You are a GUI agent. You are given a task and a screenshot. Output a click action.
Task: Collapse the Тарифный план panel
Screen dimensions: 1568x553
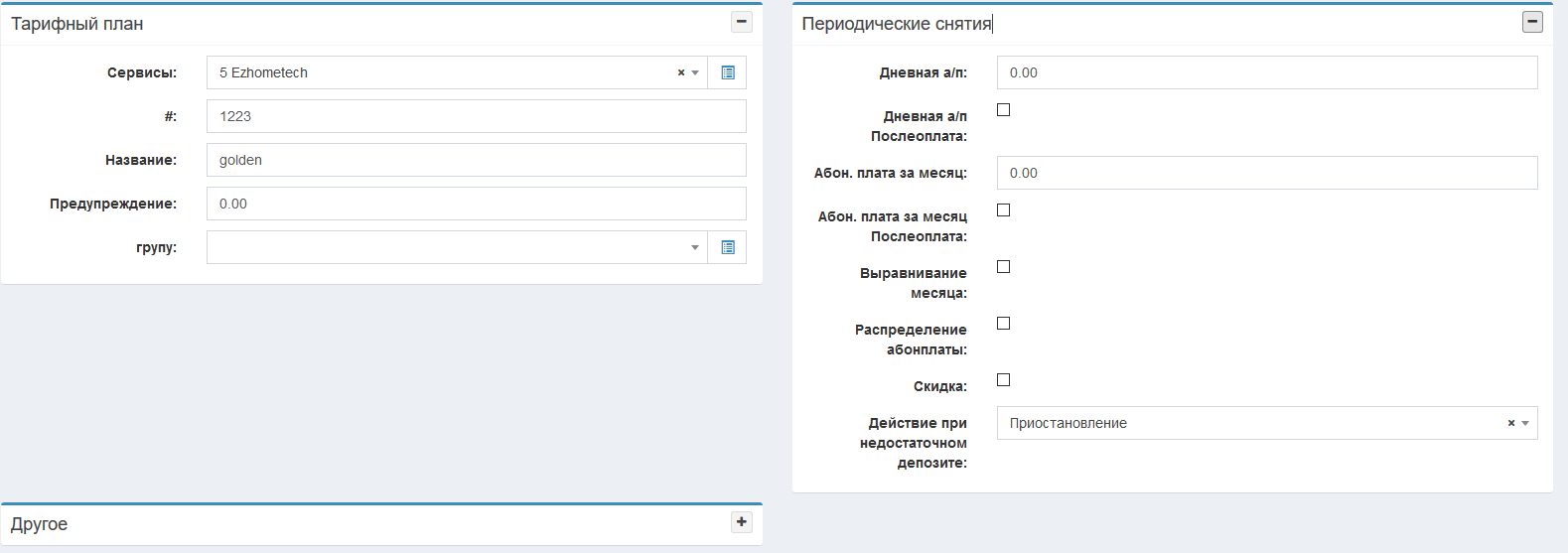[x=742, y=22]
